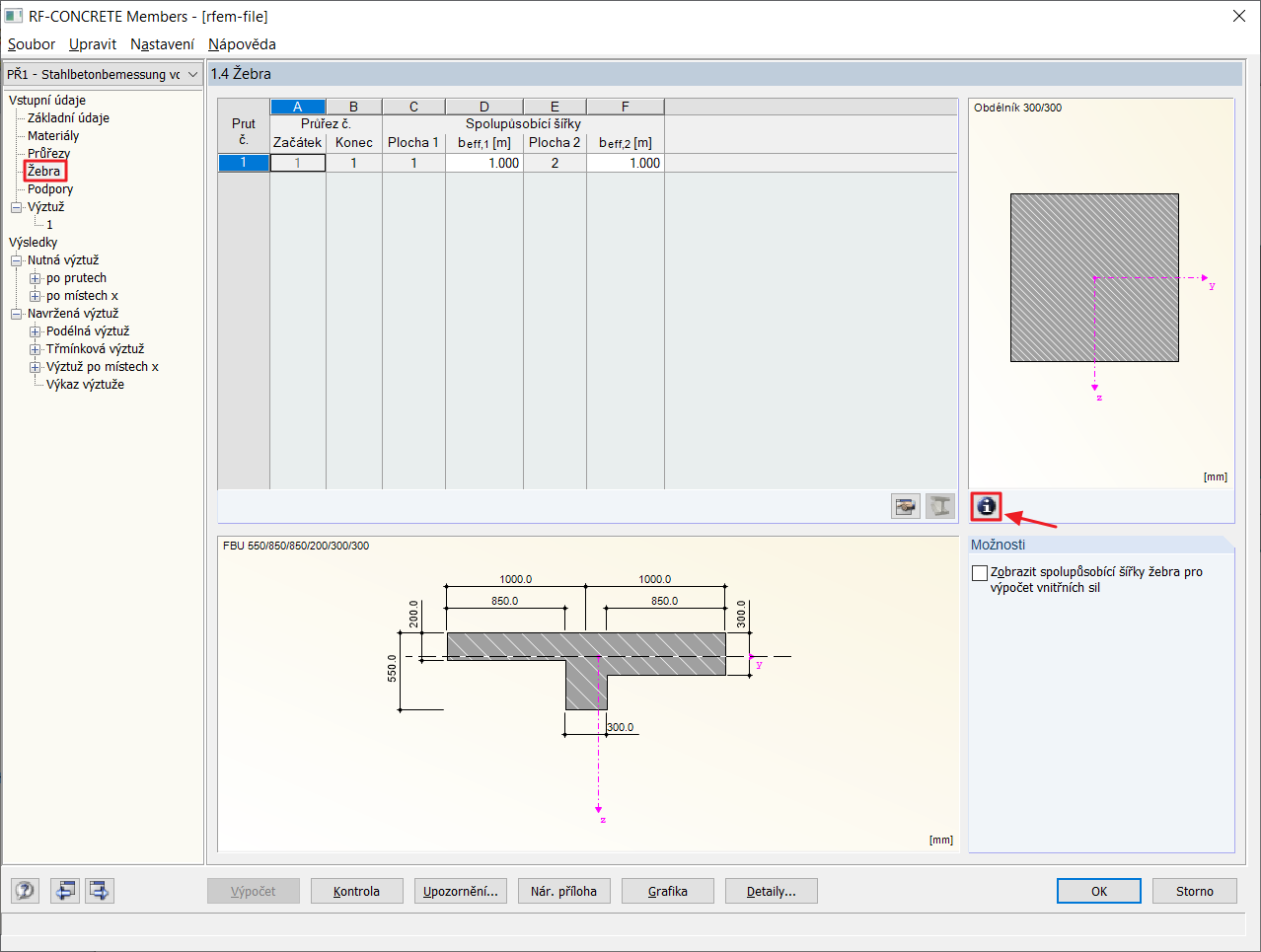Select row header 1 in Prut č. column
Image resolution: width=1261 pixels, height=952 pixels.
tap(244, 163)
